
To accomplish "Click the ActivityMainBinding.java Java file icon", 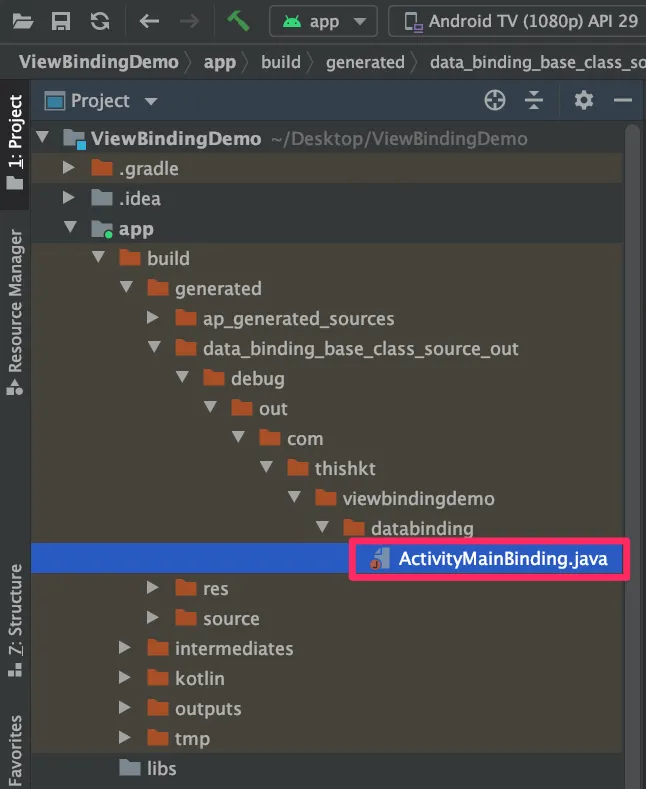I will coord(380,559).
